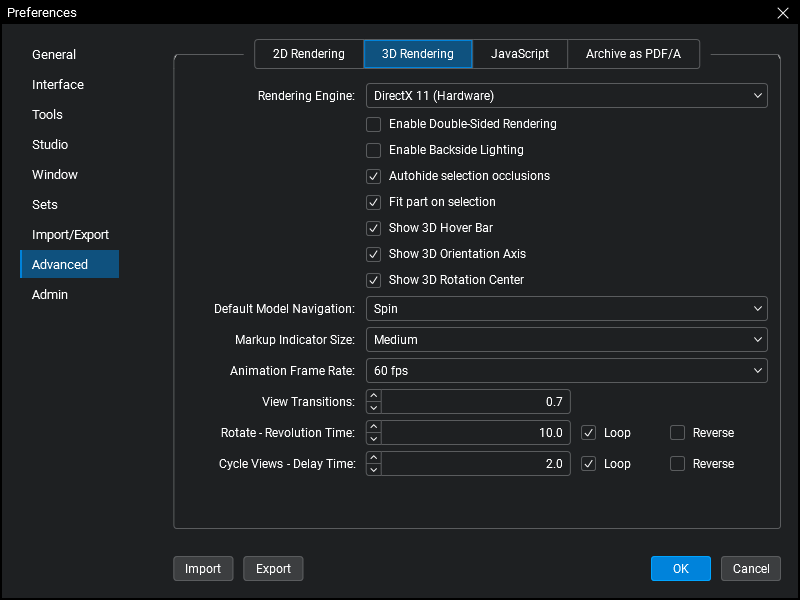Open the Archive as PDF/A tab
Image resolution: width=800 pixels, height=600 pixels.
(633, 54)
